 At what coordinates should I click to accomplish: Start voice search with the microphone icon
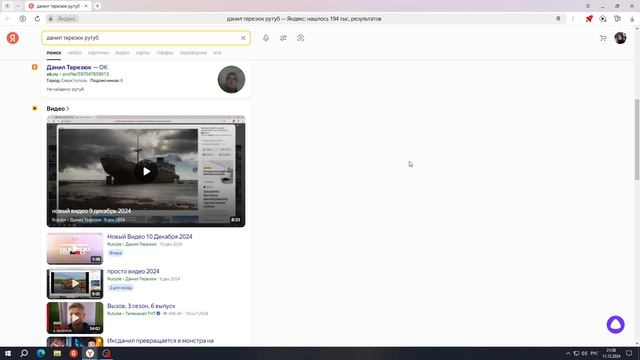[266, 38]
